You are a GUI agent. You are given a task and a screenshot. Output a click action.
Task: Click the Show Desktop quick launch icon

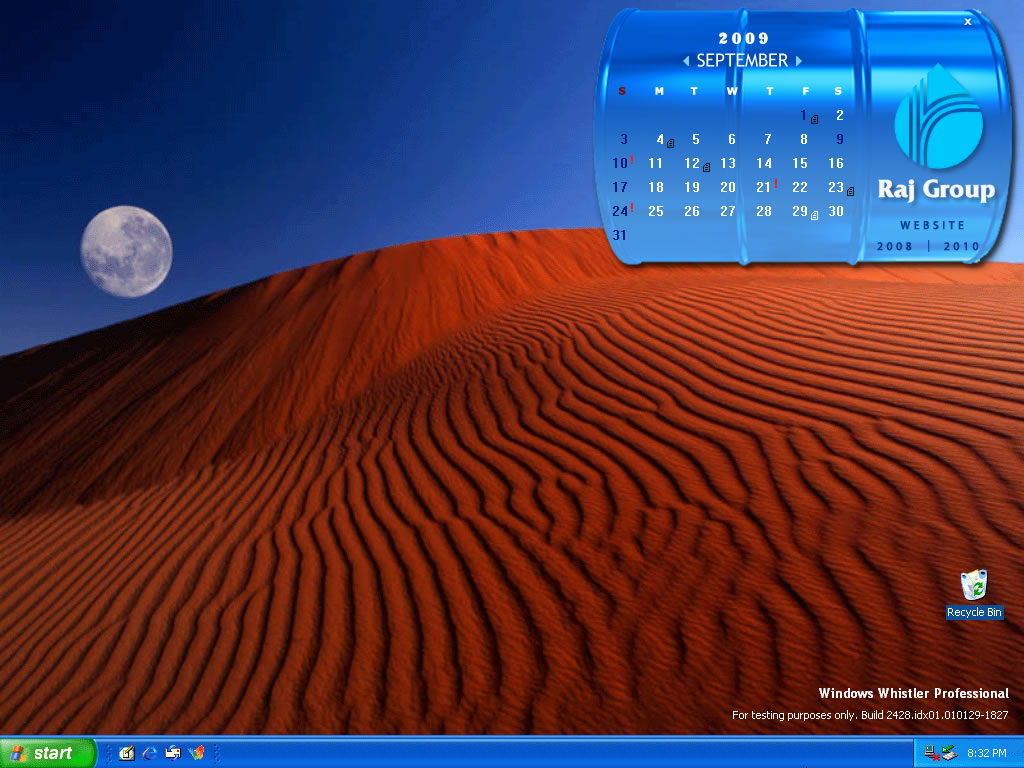tap(127, 753)
